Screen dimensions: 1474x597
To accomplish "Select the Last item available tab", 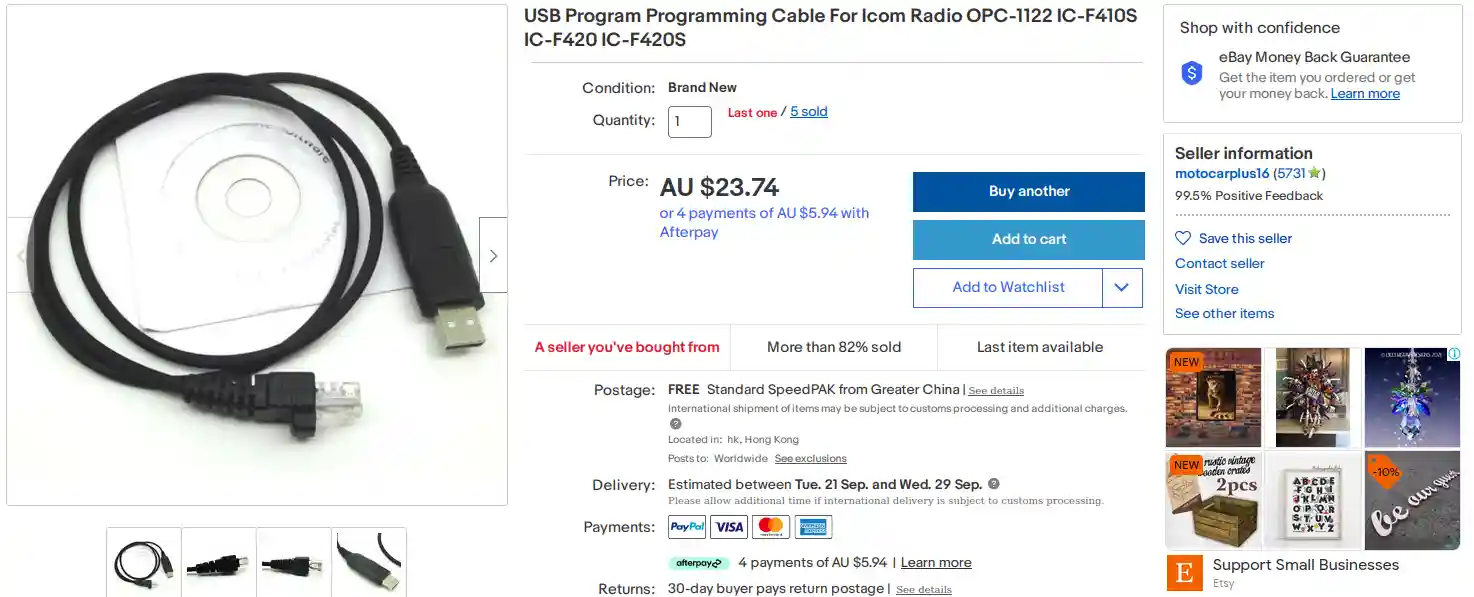I will pos(1040,346).
